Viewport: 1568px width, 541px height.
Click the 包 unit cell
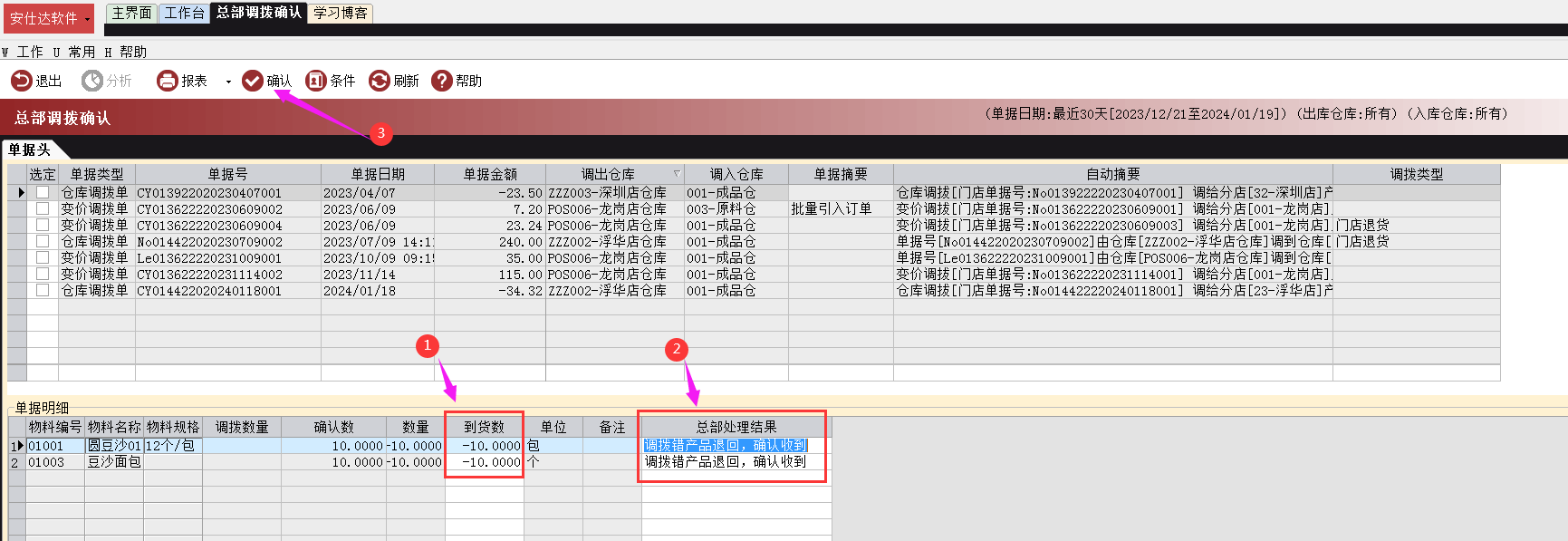(553, 446)
